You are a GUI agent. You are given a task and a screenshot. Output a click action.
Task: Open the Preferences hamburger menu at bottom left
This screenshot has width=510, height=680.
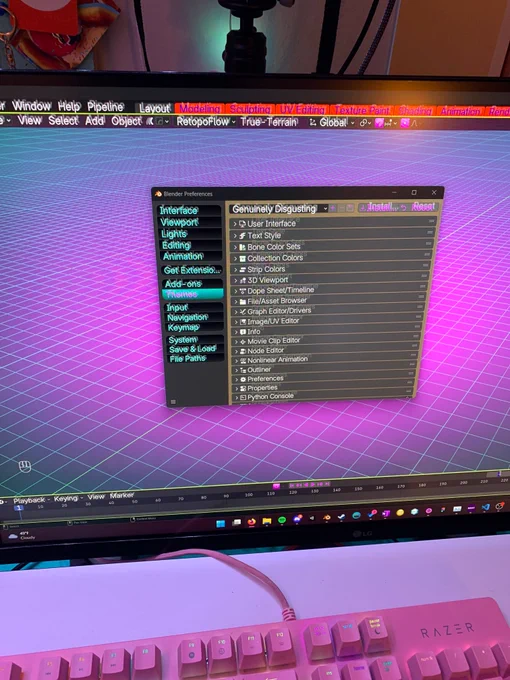pyautogui.click(x=173, y=402)
